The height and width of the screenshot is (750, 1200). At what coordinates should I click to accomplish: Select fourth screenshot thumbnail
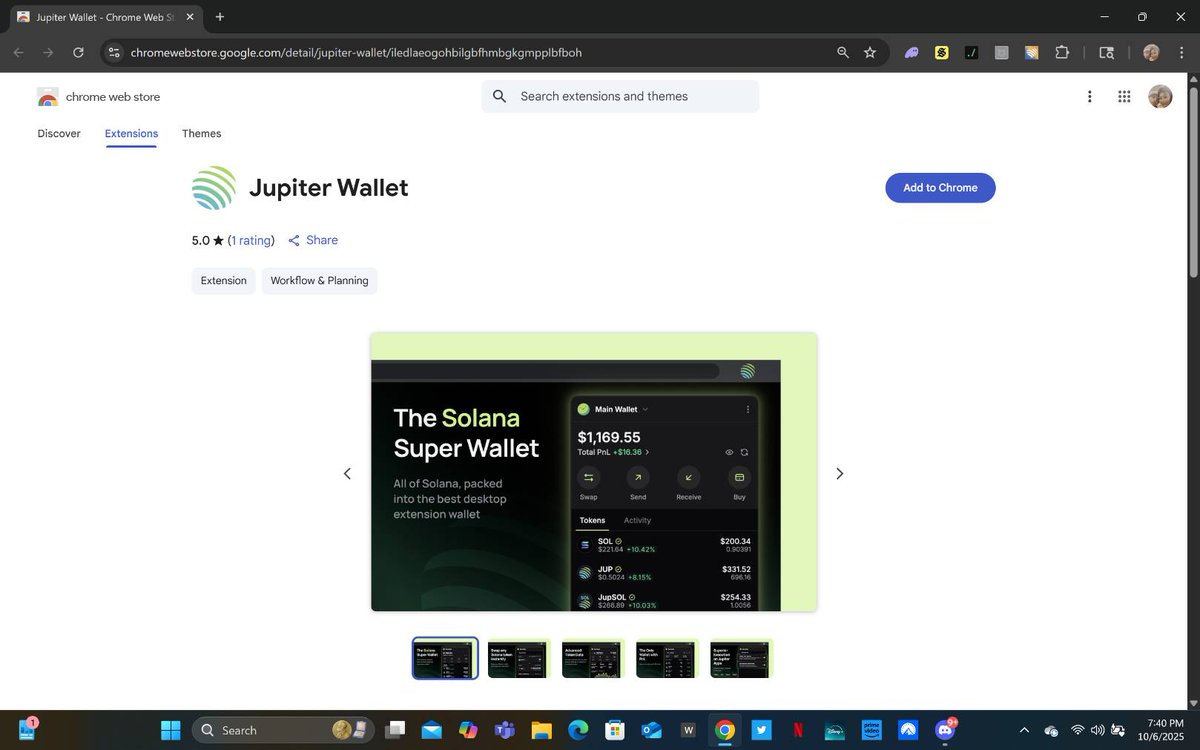click(667, 658)
